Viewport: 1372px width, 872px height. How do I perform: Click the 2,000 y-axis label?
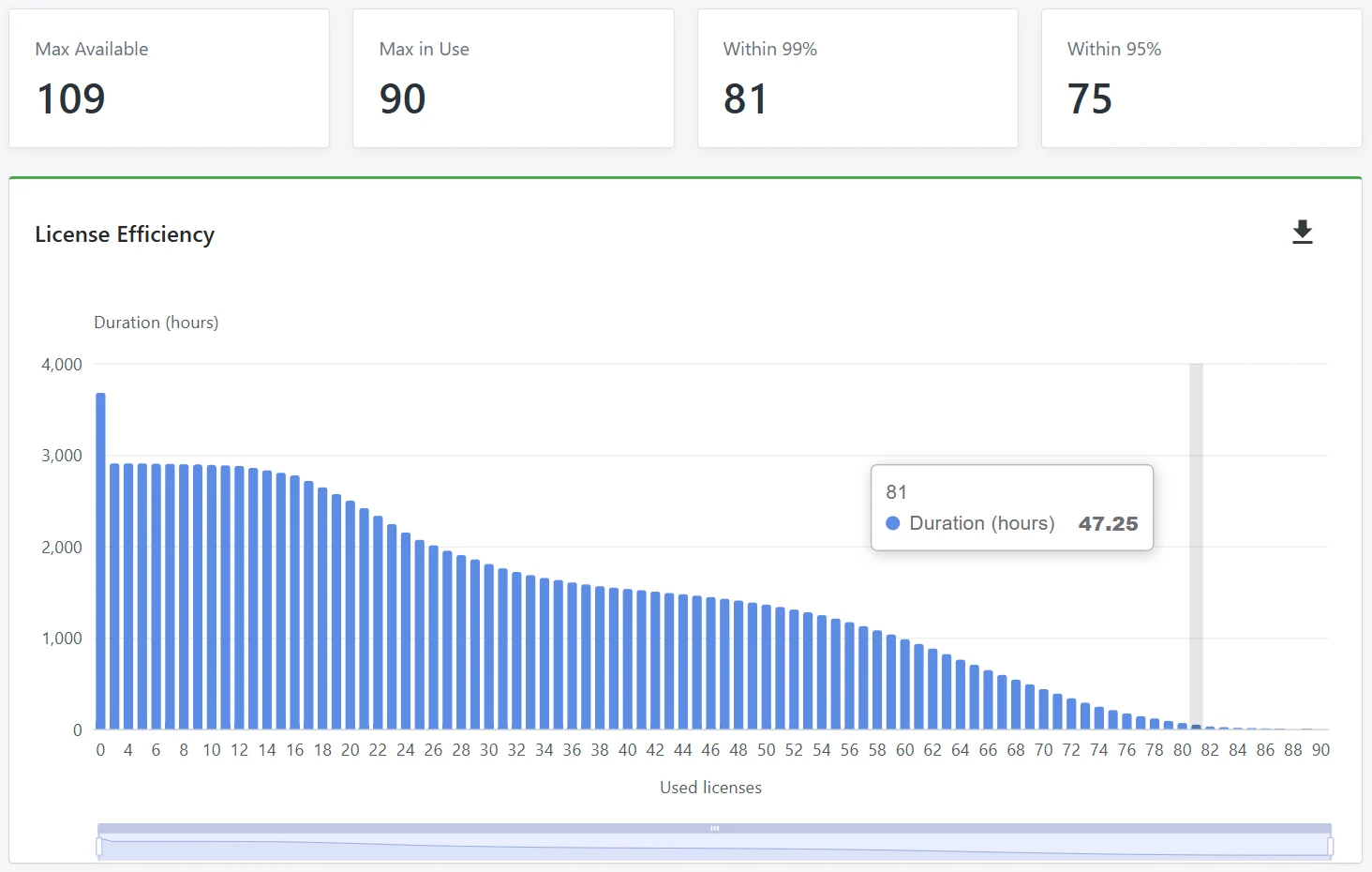(x=62, y=548)
